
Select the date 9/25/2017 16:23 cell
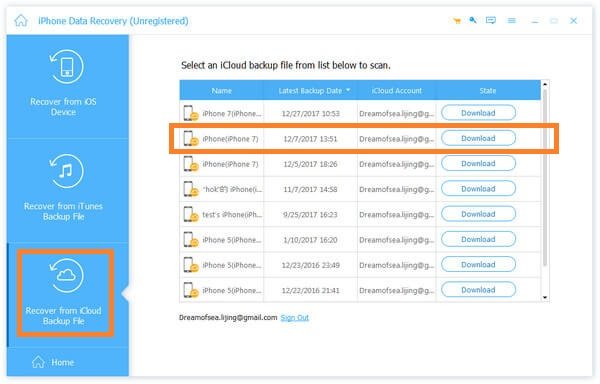(310, 215)
